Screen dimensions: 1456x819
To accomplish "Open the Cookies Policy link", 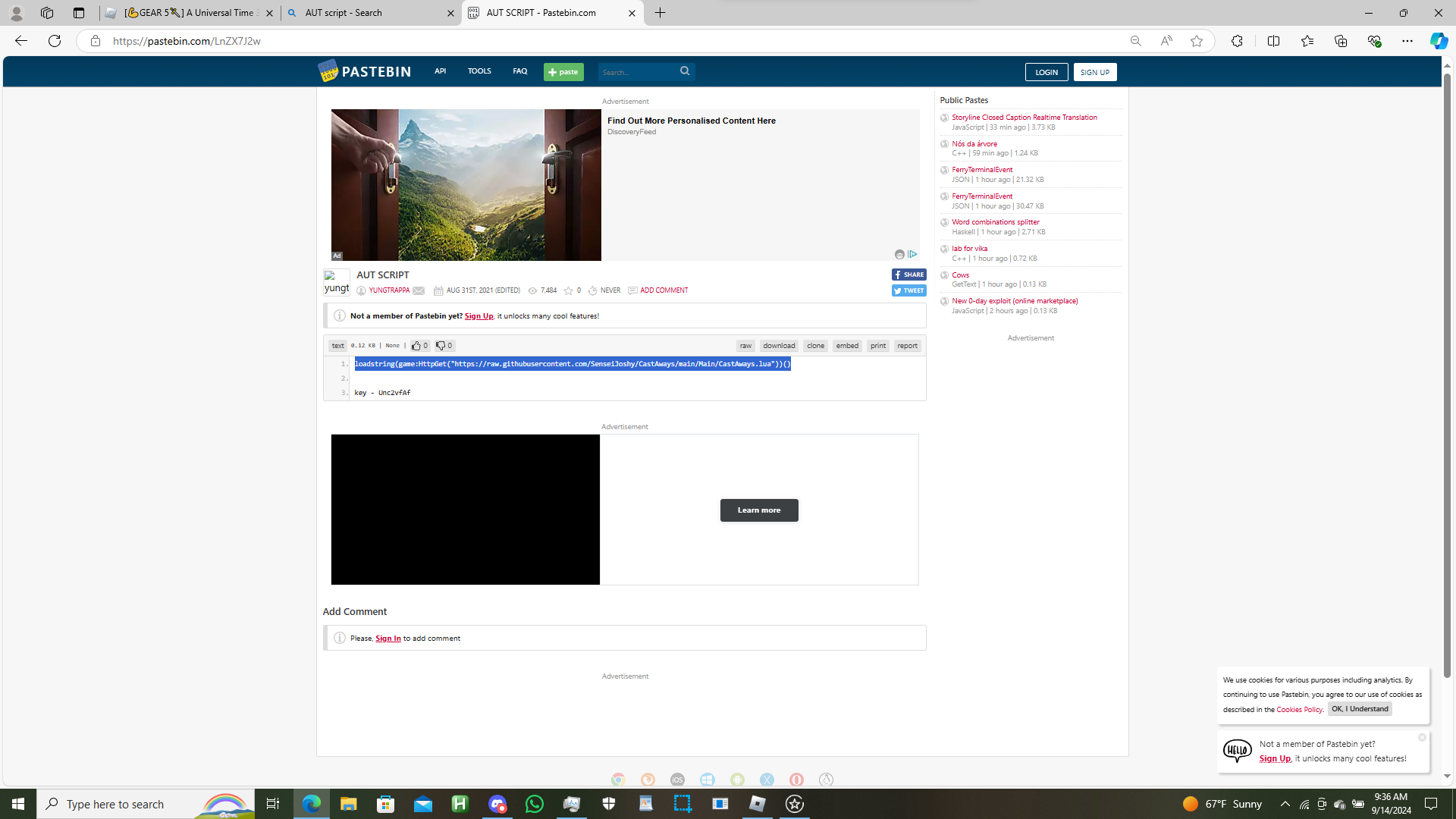I will pyautogui.click(x=1299, y=710).
